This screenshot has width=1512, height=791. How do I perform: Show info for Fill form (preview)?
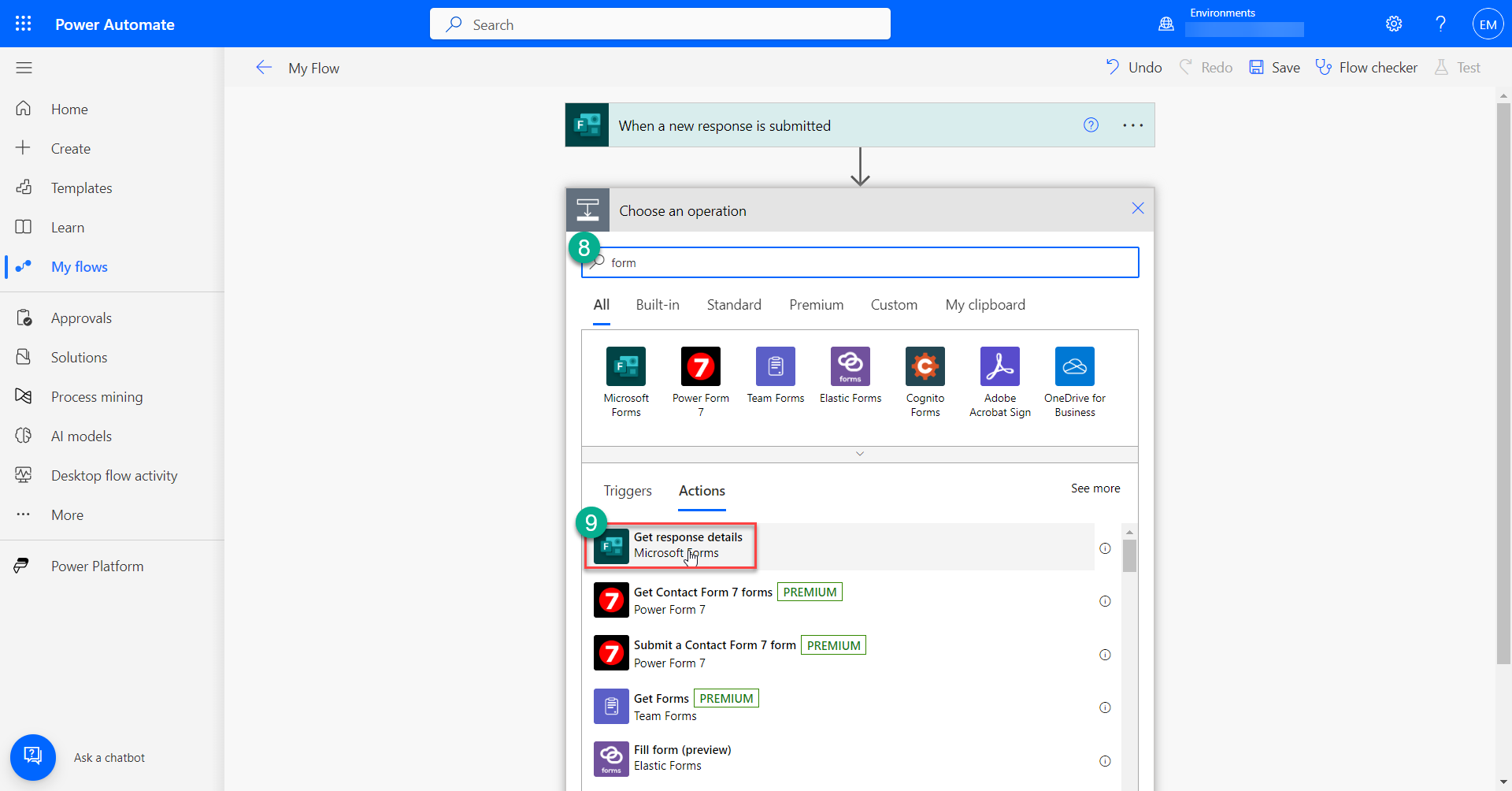pyautogui.click(x=1105, y=761)
